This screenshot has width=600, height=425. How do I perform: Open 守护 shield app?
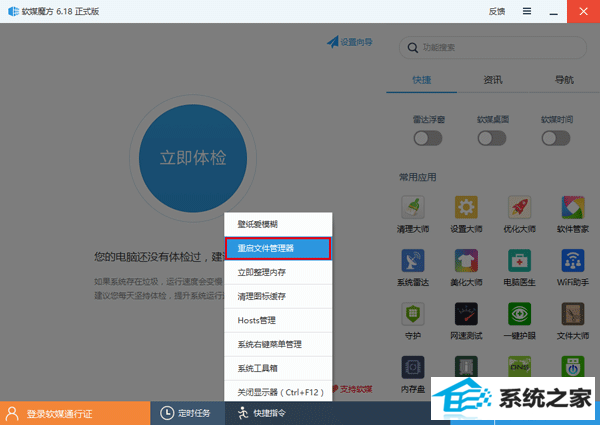[x=412, y=314]
